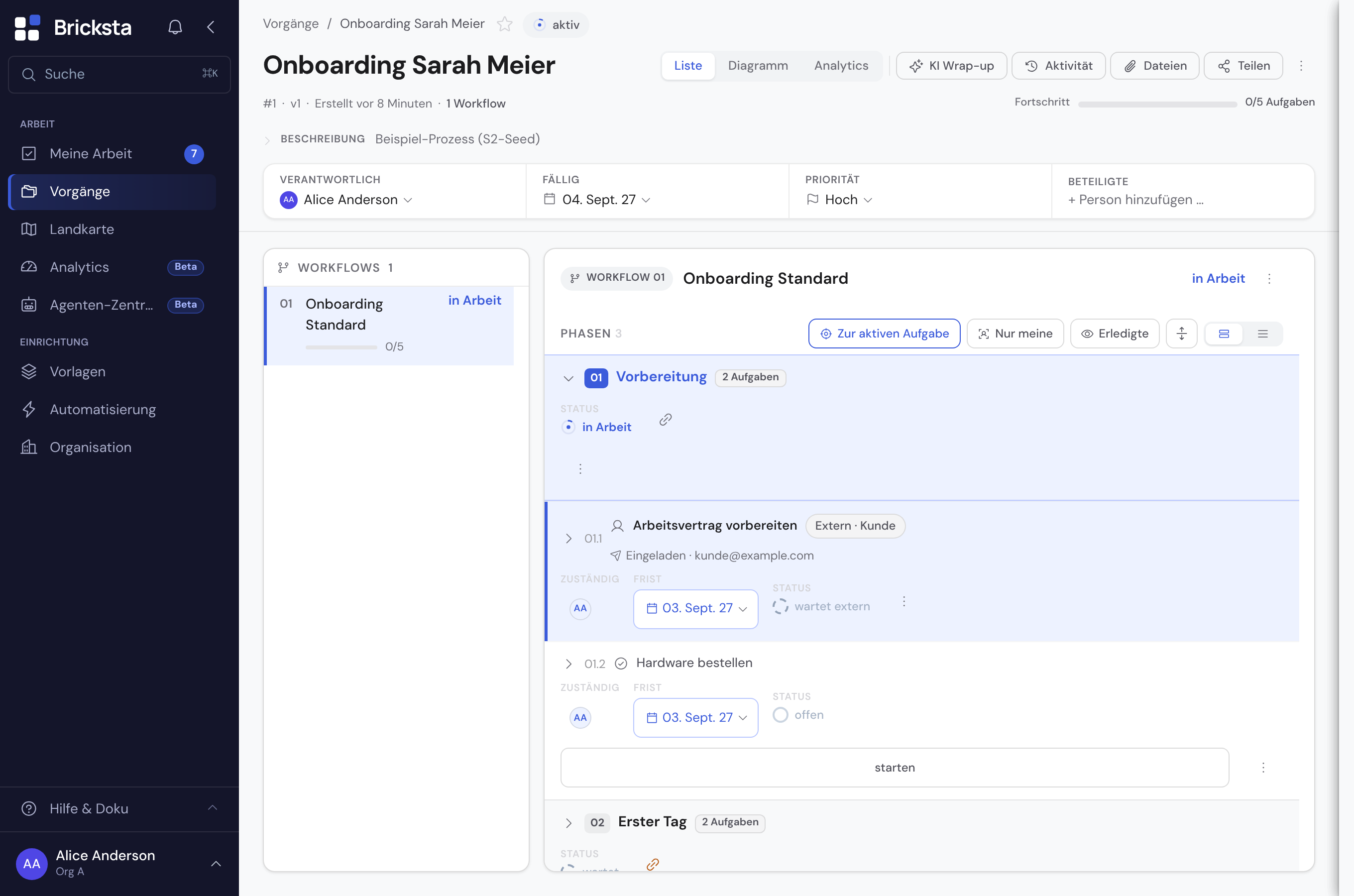Open the Vorbereitung phase three-dot menu
Screen dimensions: 1354x896
580,469
